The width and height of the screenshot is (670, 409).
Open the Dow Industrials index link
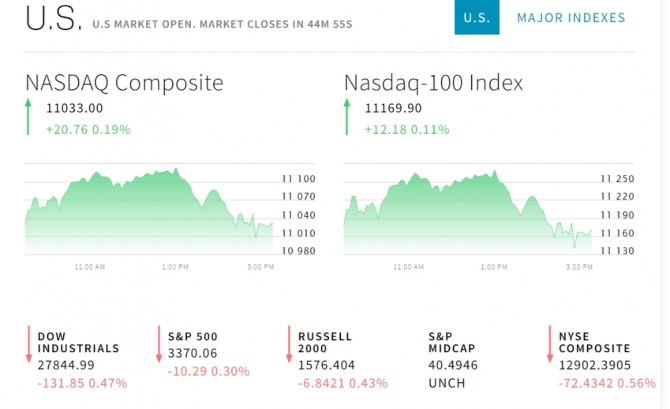[x=79, y=342]
